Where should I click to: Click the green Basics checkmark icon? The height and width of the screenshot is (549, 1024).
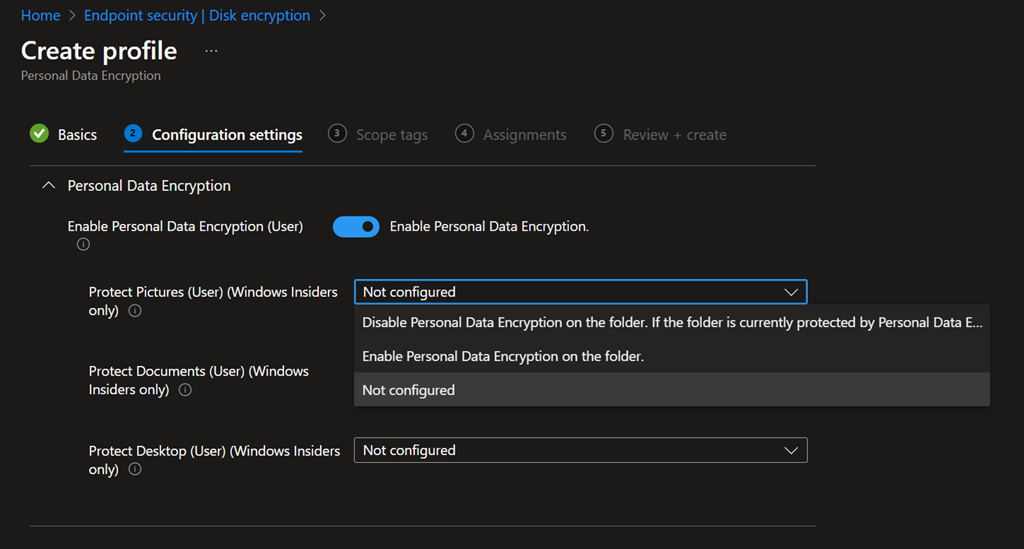[39, 134]
